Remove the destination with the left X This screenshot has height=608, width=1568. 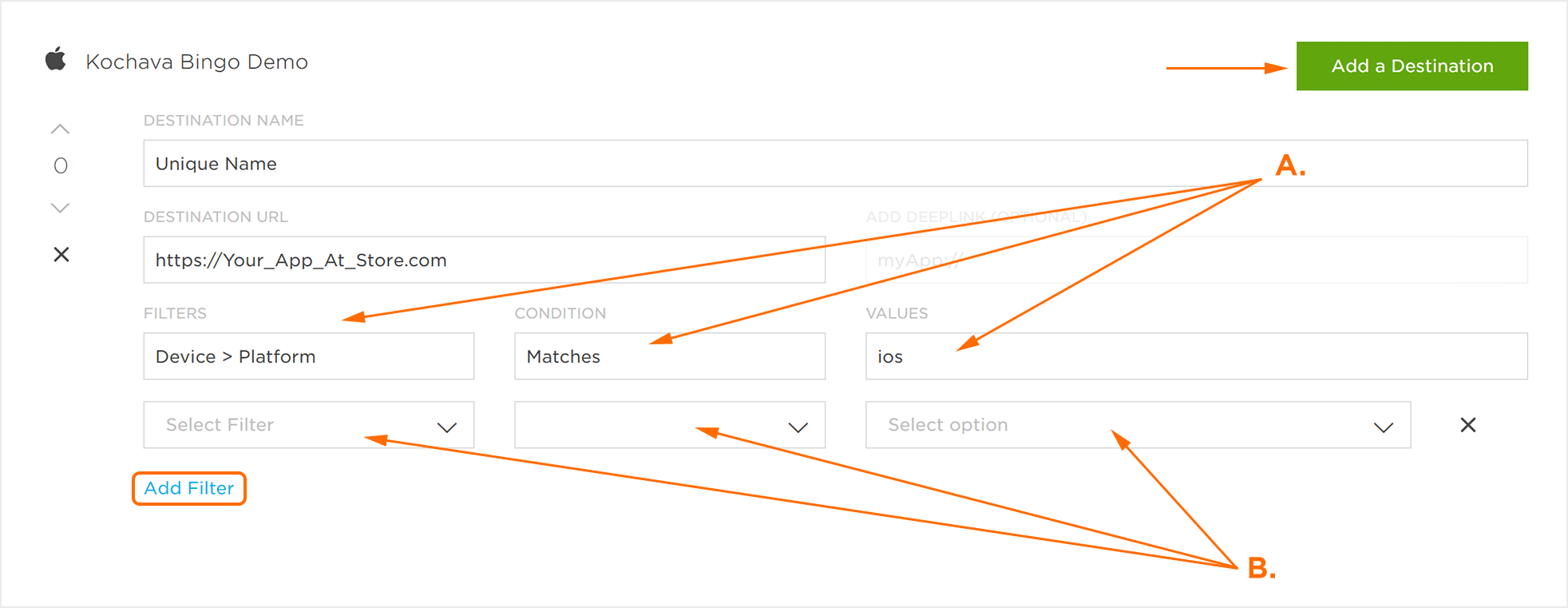(x=61, y=255)
